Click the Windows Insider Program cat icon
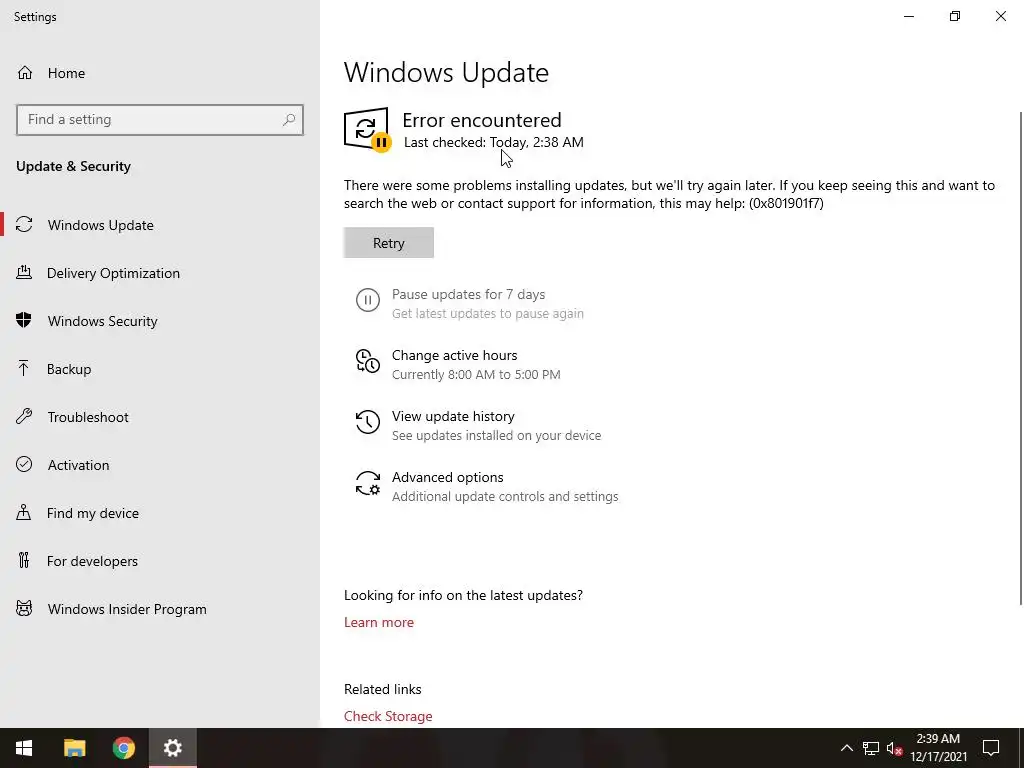Viewport: 1024px width, 768px height. 24,609
